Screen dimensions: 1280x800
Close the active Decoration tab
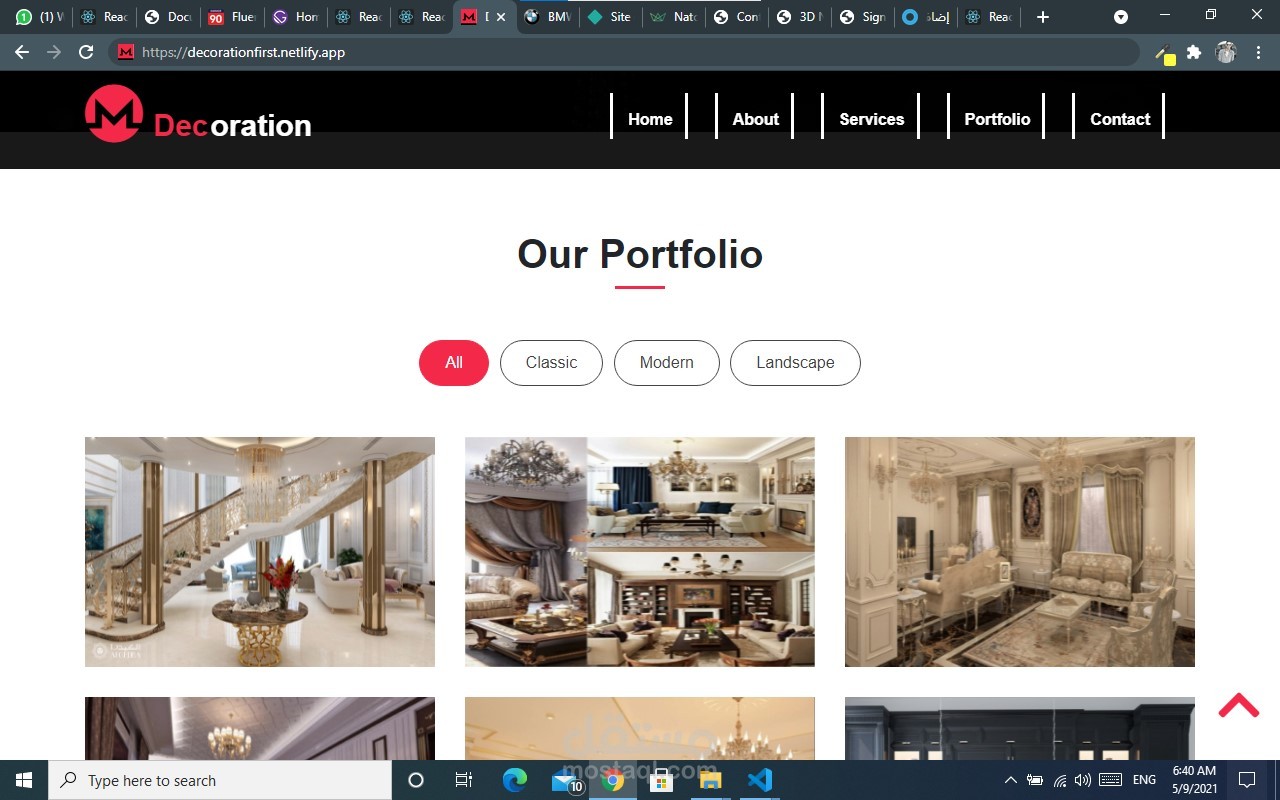pyautogui.click(x=501, y=17)
